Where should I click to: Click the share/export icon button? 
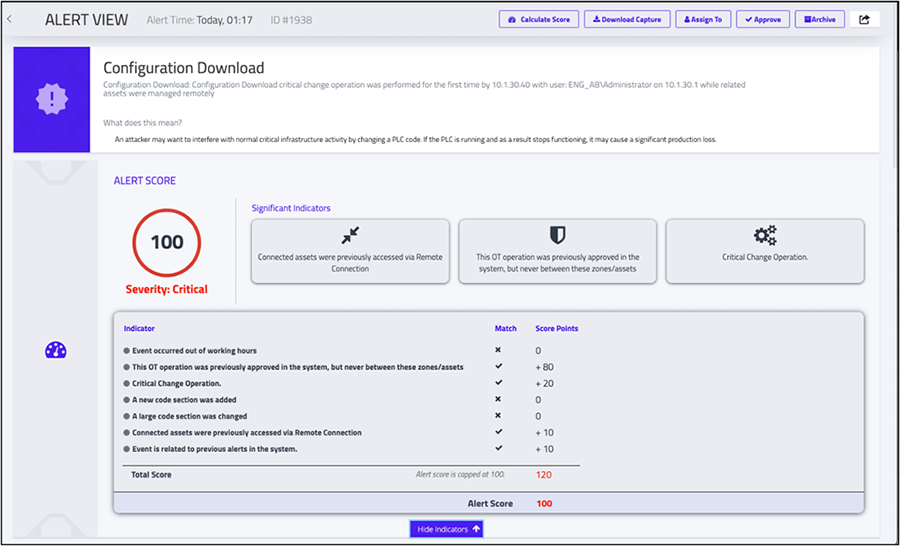(864, 20)
